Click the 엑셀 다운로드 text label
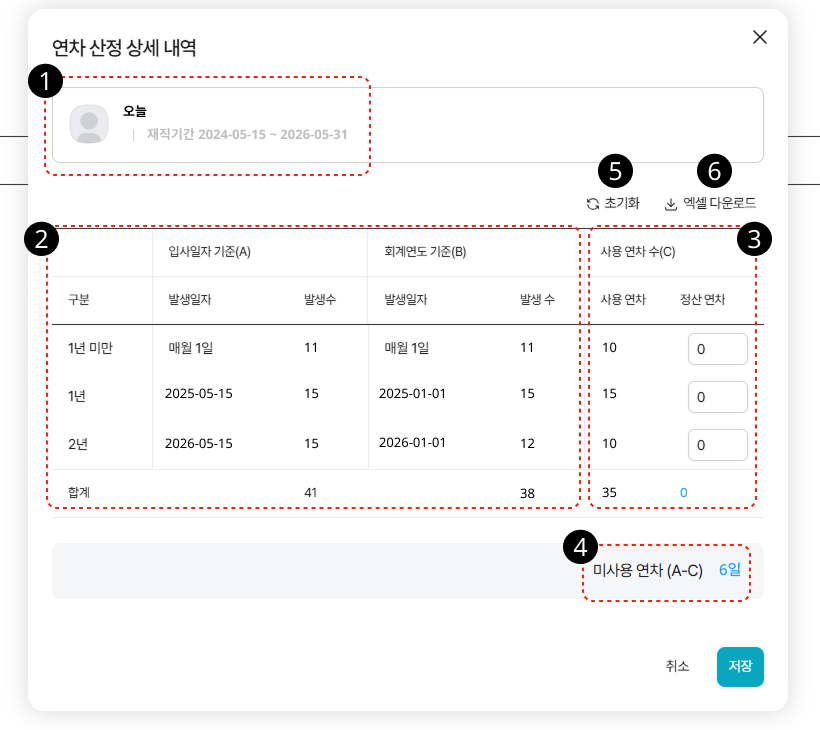Screen dimensions: 820x730 tap(720, 203)
